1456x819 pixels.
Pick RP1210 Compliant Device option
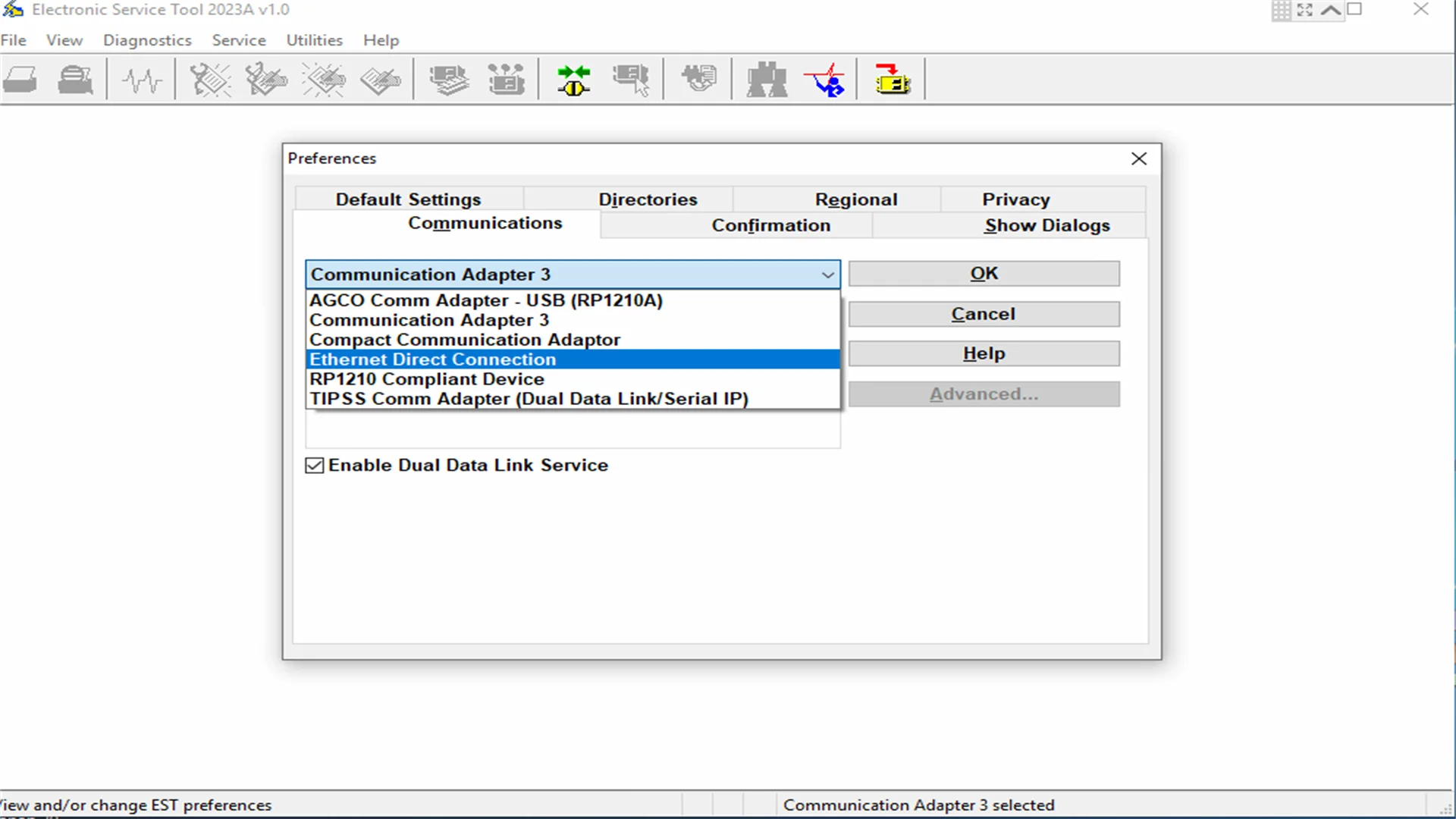click(573, 379)
